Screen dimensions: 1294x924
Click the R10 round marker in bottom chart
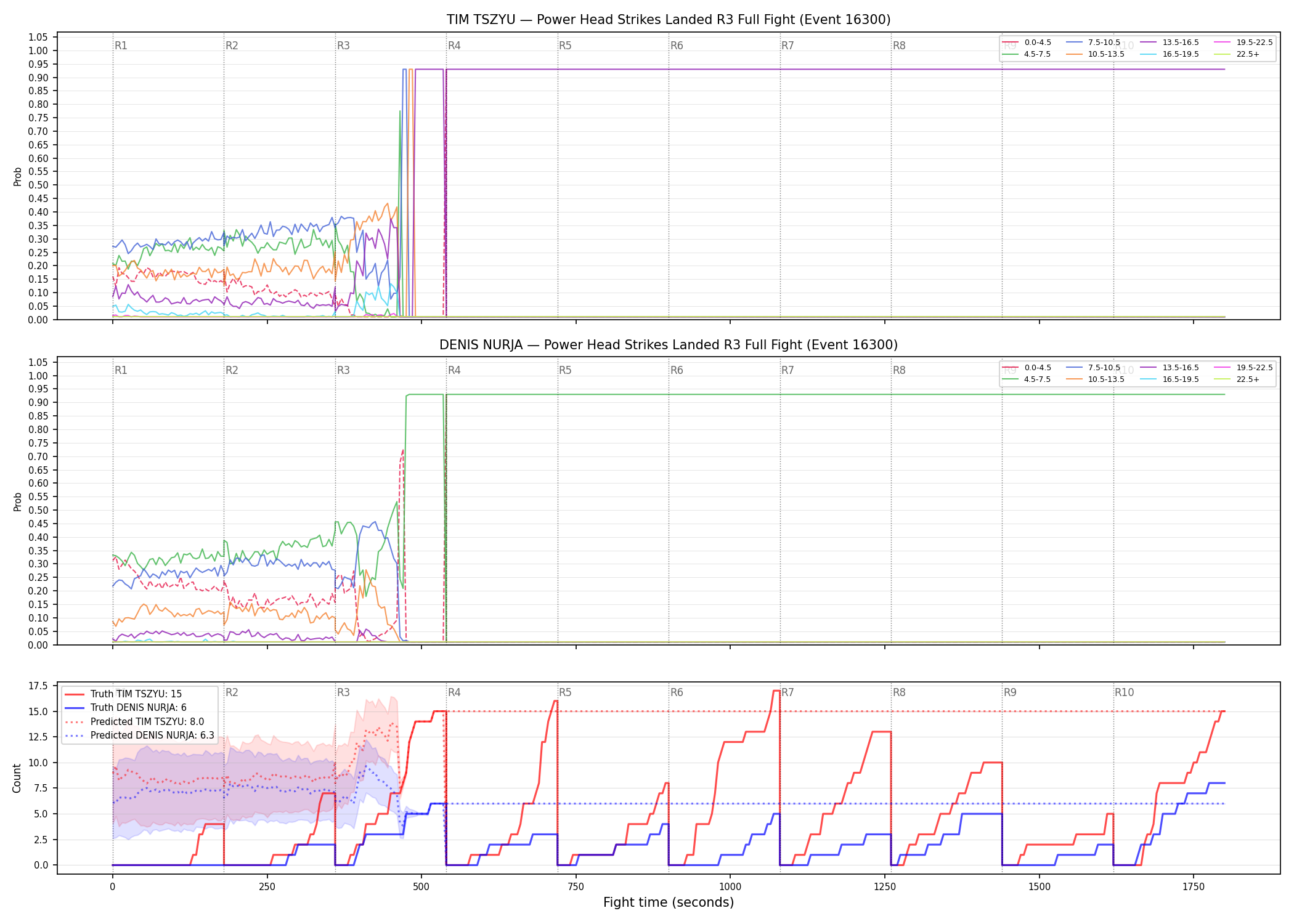pyautogui.click(x=1124, y=692)
